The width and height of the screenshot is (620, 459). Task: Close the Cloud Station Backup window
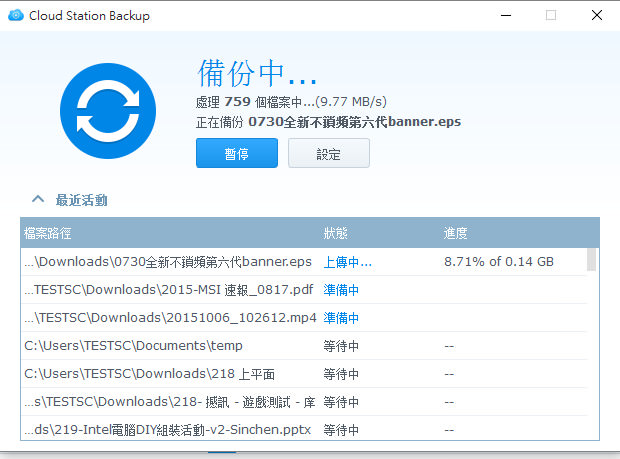tap(597, 15)
